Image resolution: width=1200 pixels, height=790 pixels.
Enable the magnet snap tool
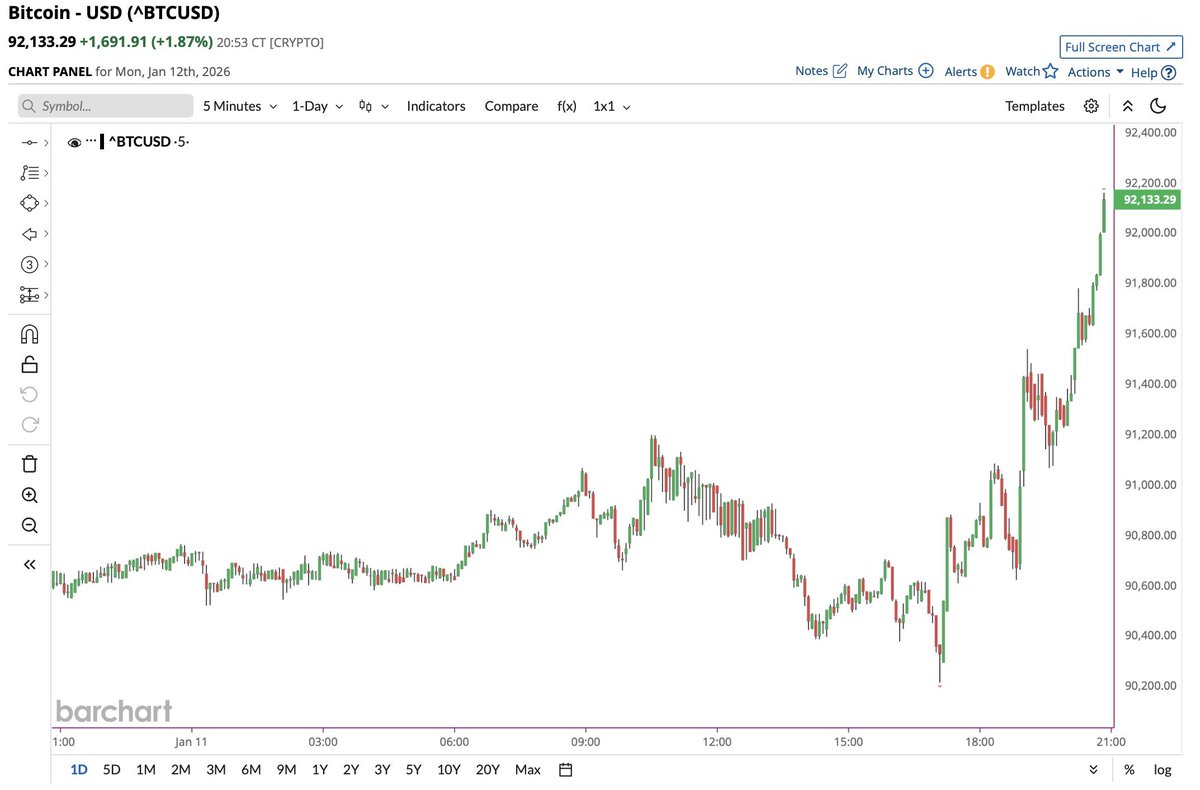click(29, 333)
